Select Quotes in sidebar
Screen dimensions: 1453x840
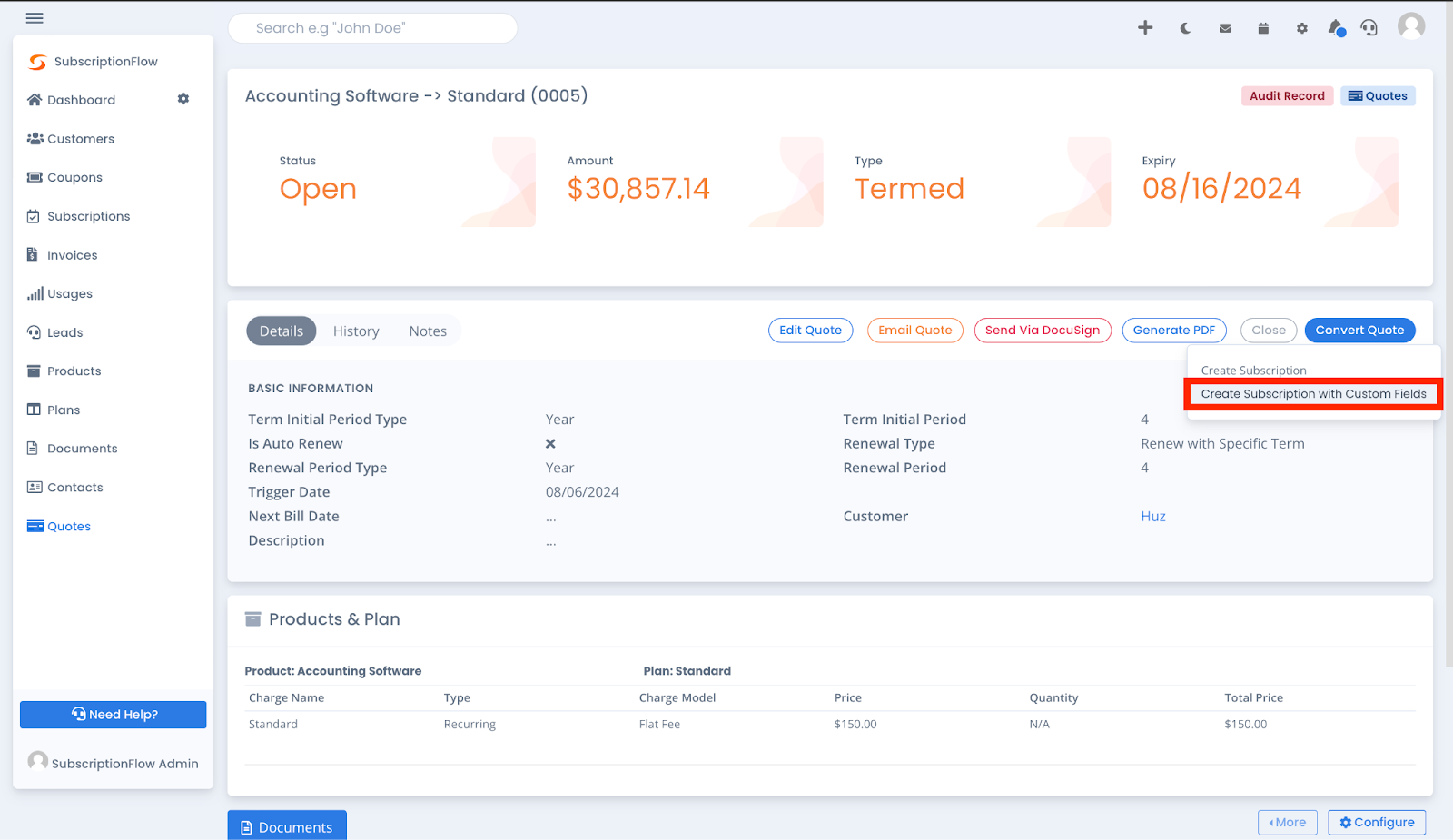click(59, 527)
